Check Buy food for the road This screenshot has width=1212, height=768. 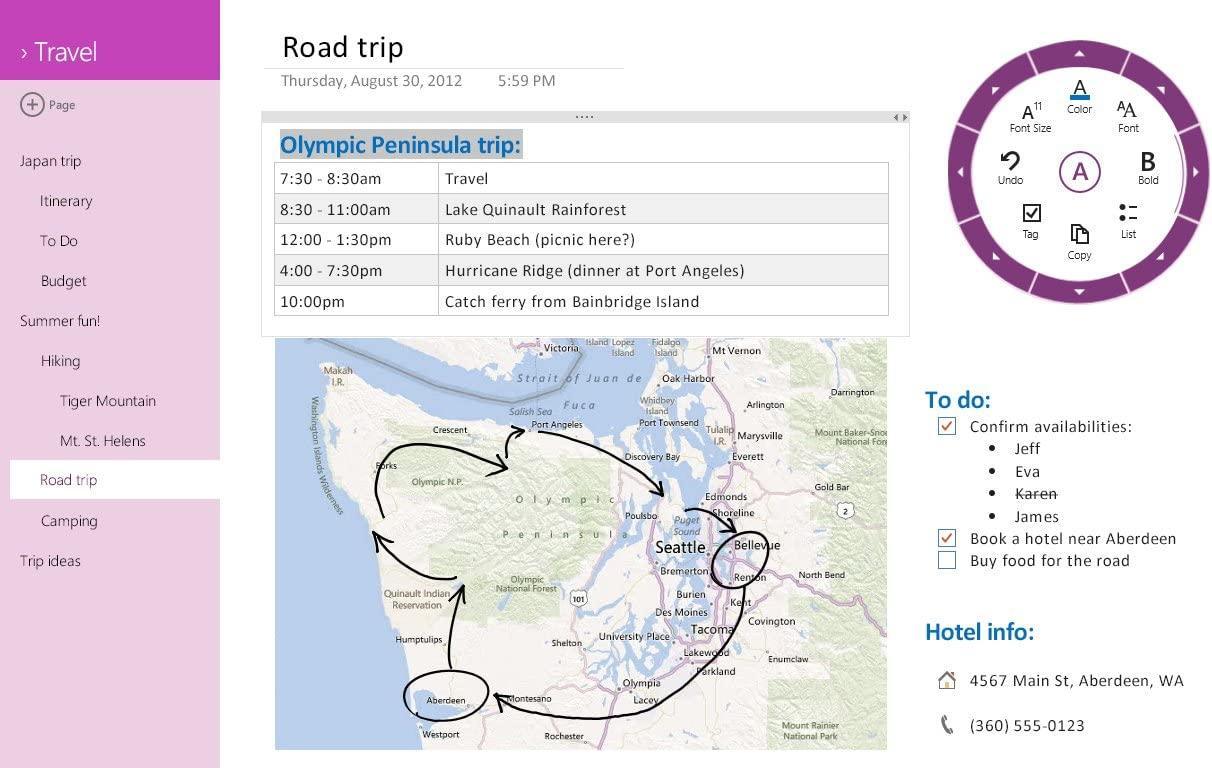tap(947, 561)
